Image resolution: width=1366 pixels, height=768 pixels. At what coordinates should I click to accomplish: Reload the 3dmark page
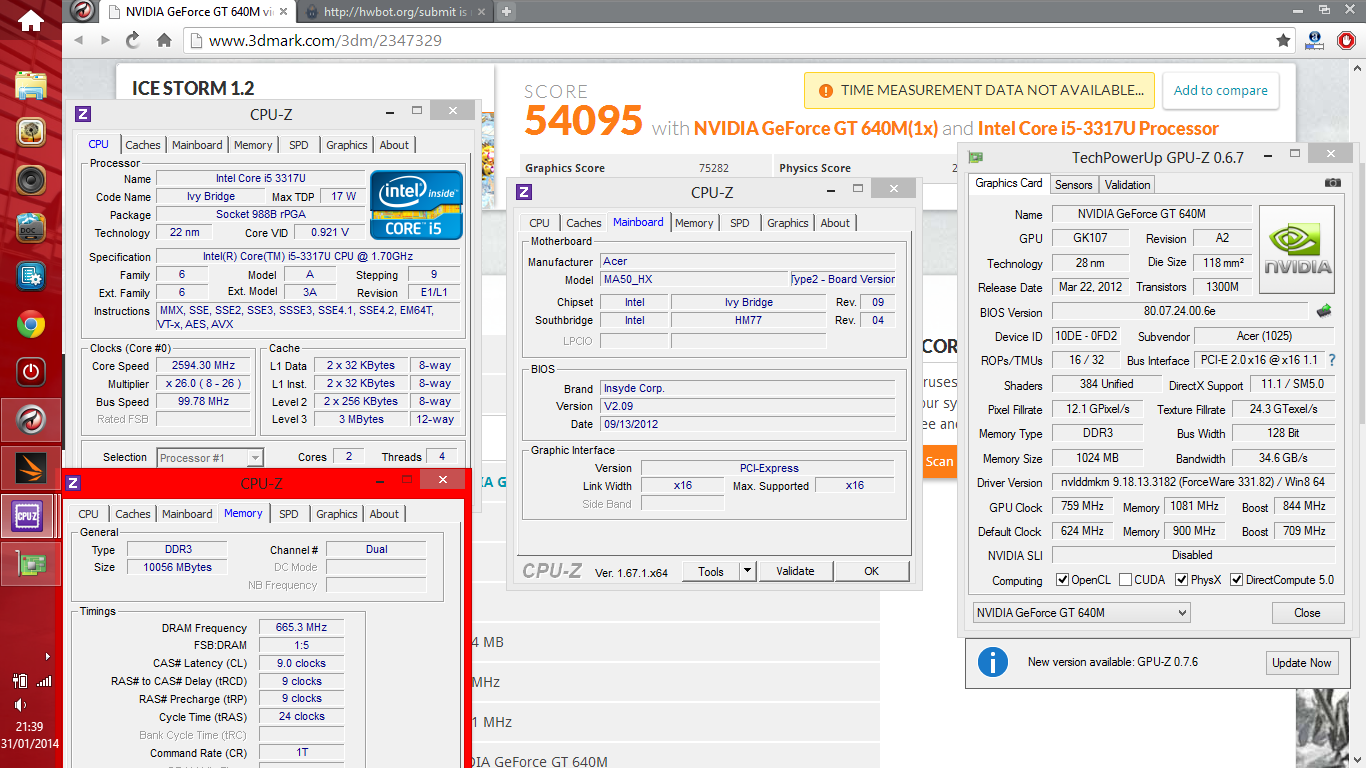click(133, 41)
